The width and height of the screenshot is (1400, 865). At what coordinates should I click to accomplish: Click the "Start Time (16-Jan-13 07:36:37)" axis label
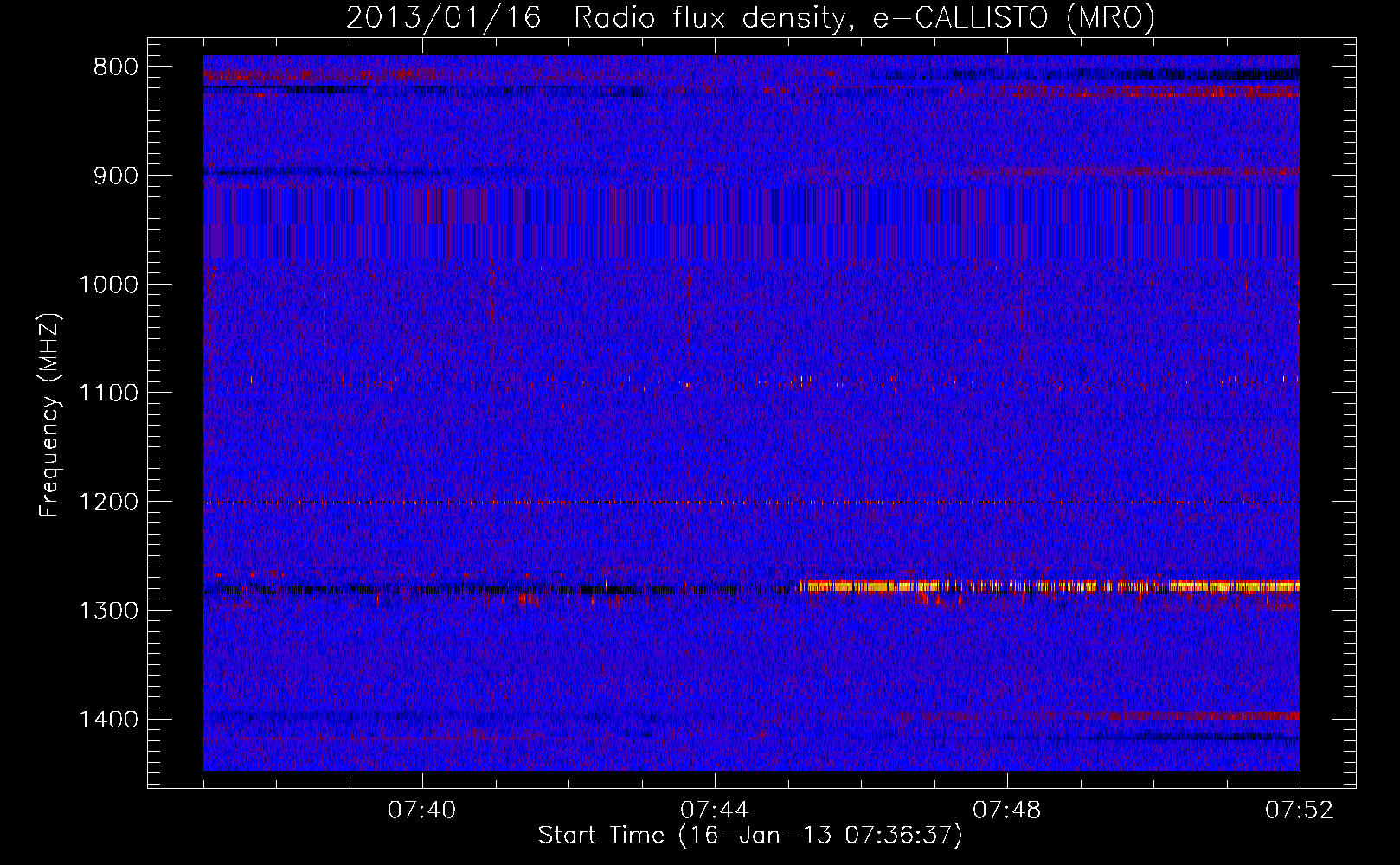pos(750,836)
